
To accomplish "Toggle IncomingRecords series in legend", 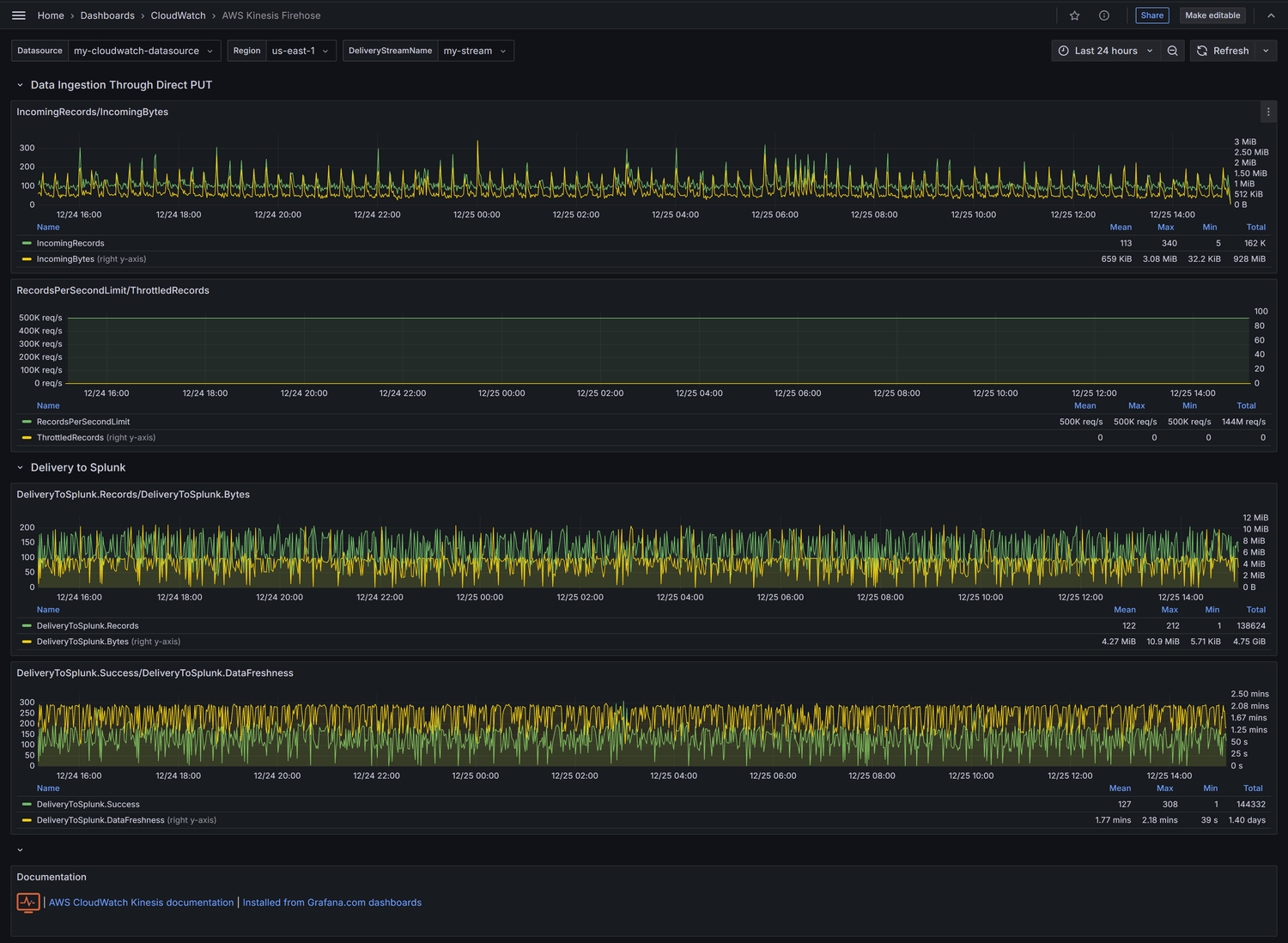I will point(70,243).
